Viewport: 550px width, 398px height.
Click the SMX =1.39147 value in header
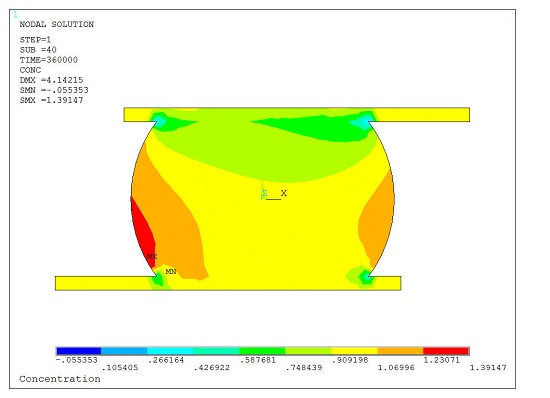pyautogui.click(x=51, y=100)
